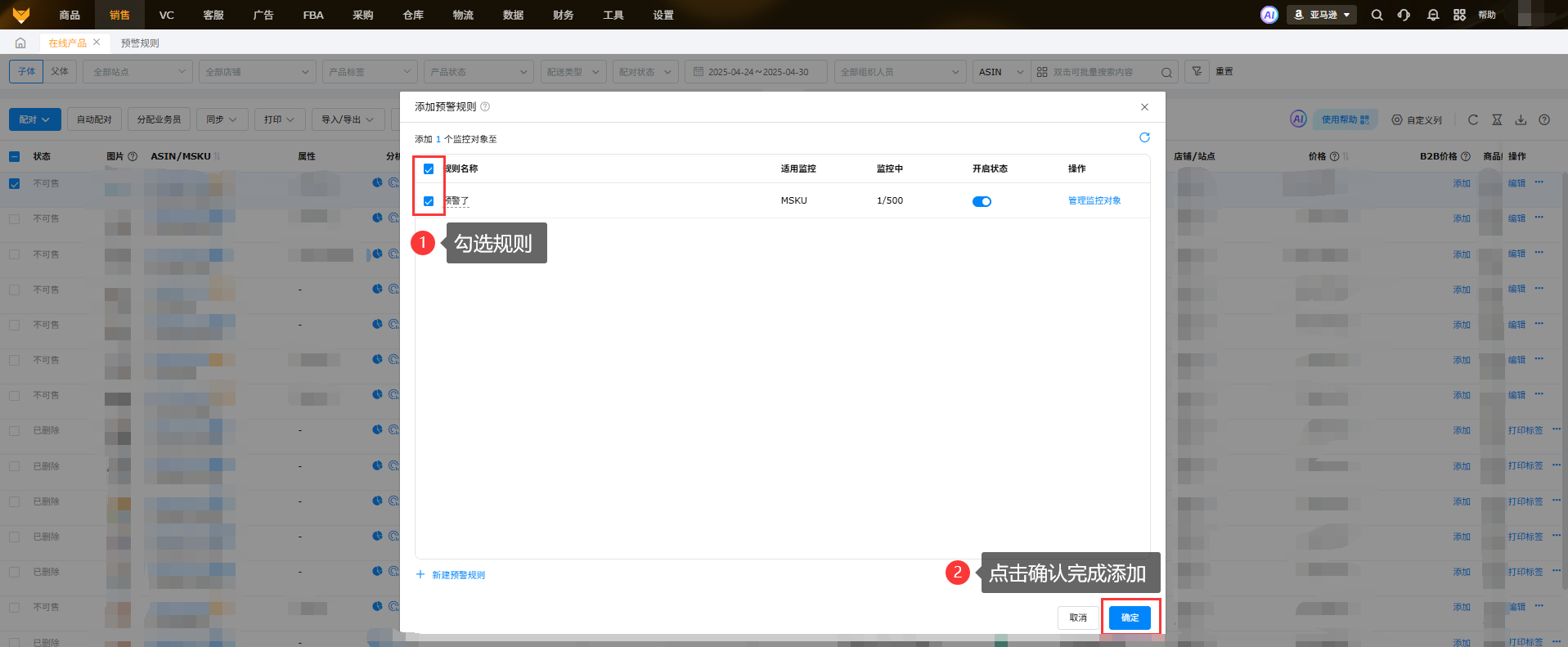Switch to the 预警规则 tab
This screenshot has width=1568, height=647.
pos(140,43)
